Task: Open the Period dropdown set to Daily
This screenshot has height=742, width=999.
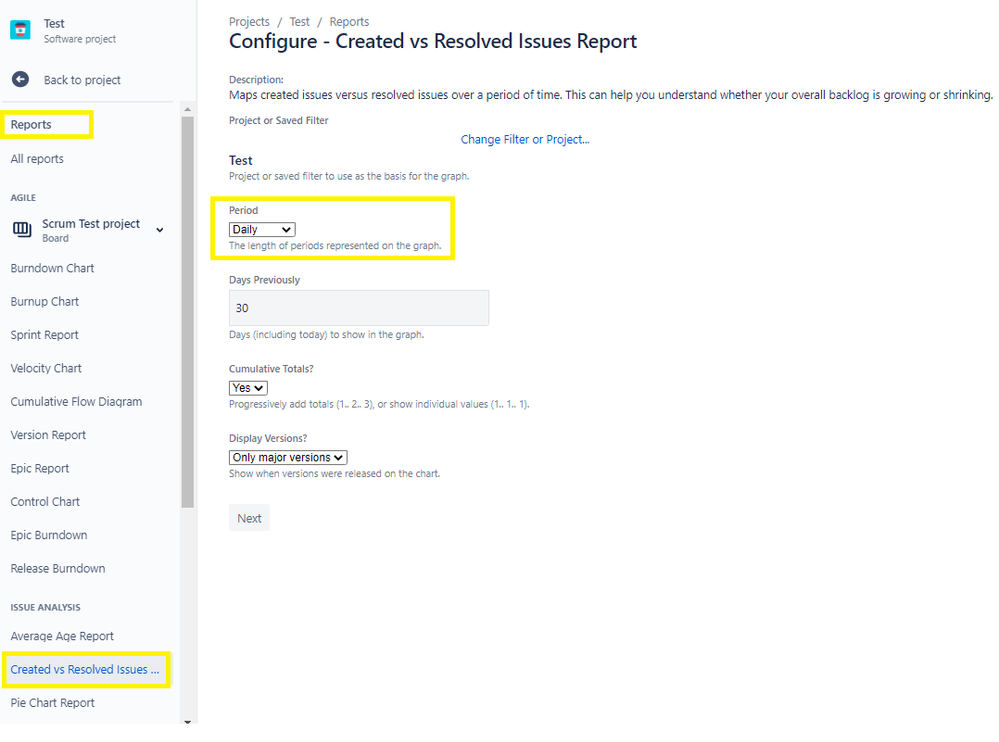Action: pyautogui.click(x=261, y=228)
